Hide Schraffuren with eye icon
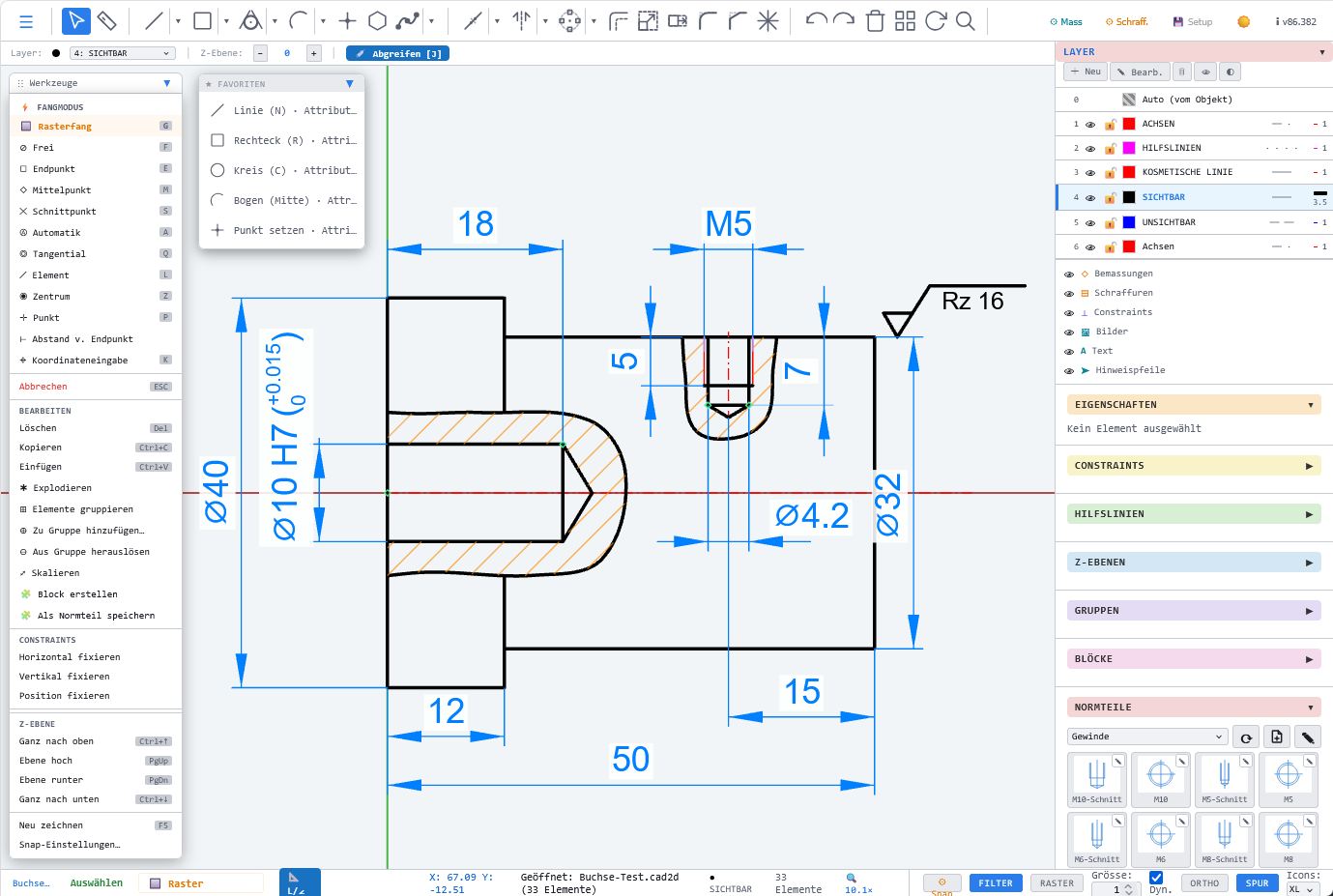 pyautogui.click(x=1069, y=294)
